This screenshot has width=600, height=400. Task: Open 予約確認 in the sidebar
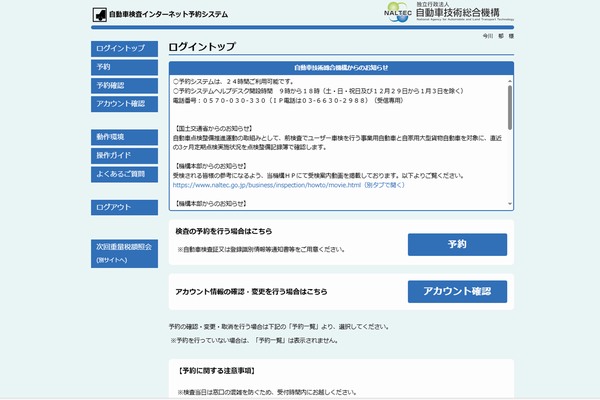[x=124, y=85]
